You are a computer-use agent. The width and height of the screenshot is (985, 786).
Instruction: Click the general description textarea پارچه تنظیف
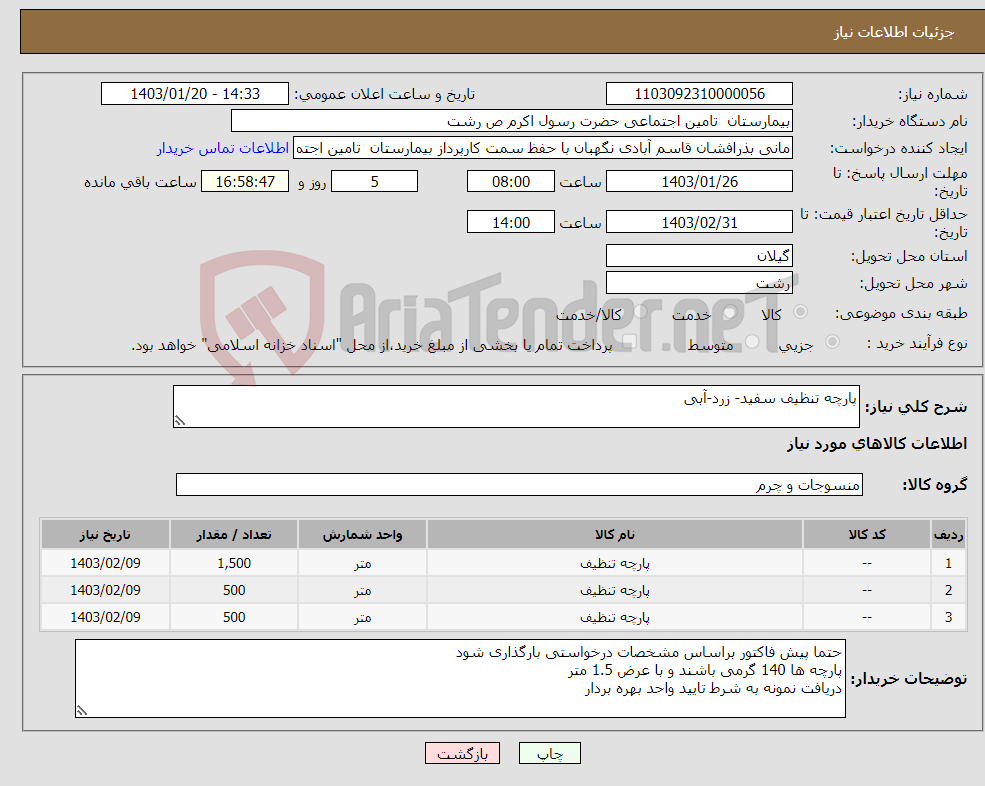pos(516,407)
